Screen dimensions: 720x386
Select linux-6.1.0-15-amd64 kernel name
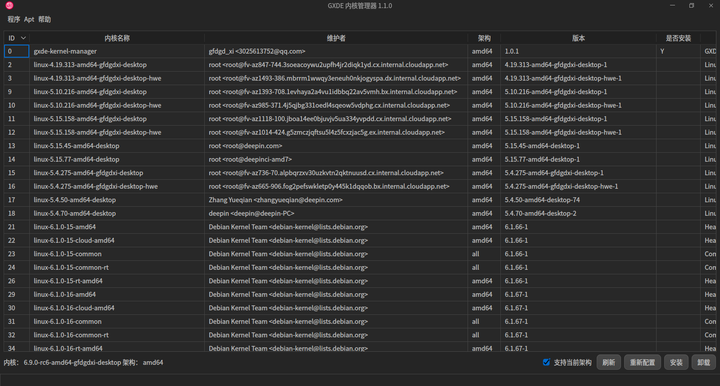(x=65, y=227)
